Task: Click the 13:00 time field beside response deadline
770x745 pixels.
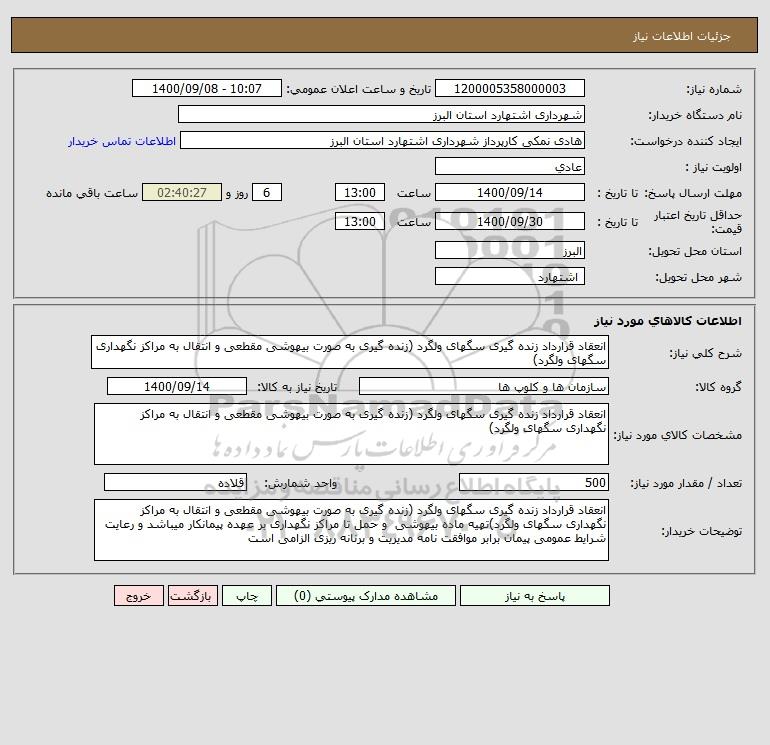Action: tap(360, 193)
